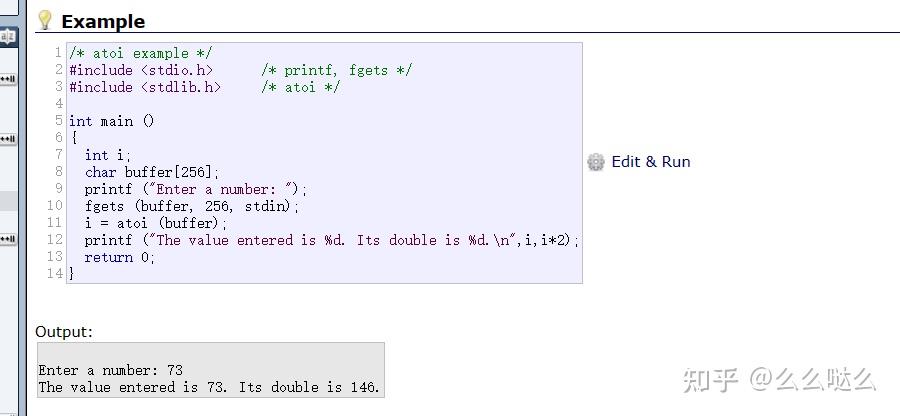
Task: Click the Its double is 146 output line
Action: (210, 387)
